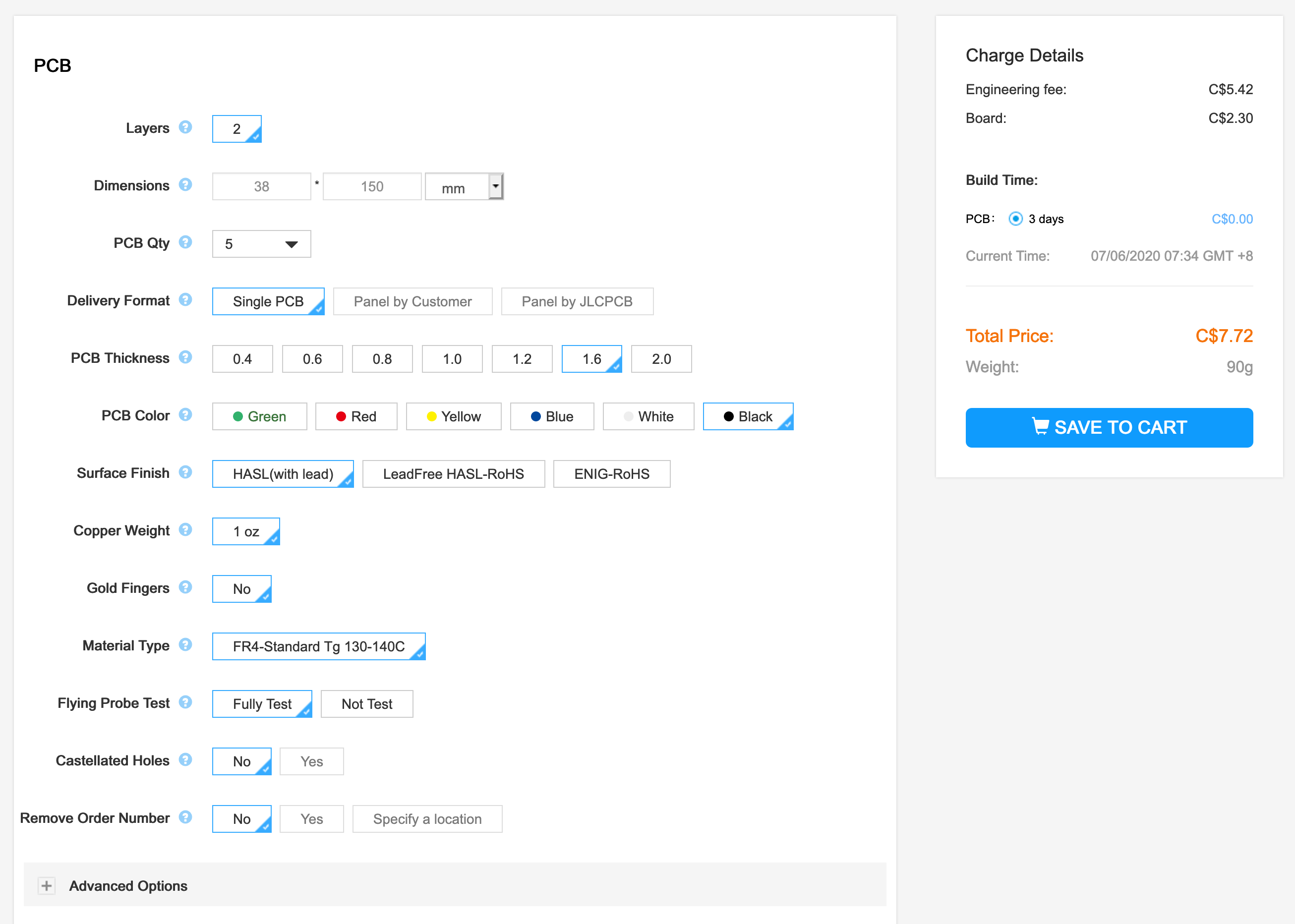Image resolution: width=1295 pixels, height=924 pixels.
Task: Set Castellated Holes to Yes
Action: click(312, 762)
